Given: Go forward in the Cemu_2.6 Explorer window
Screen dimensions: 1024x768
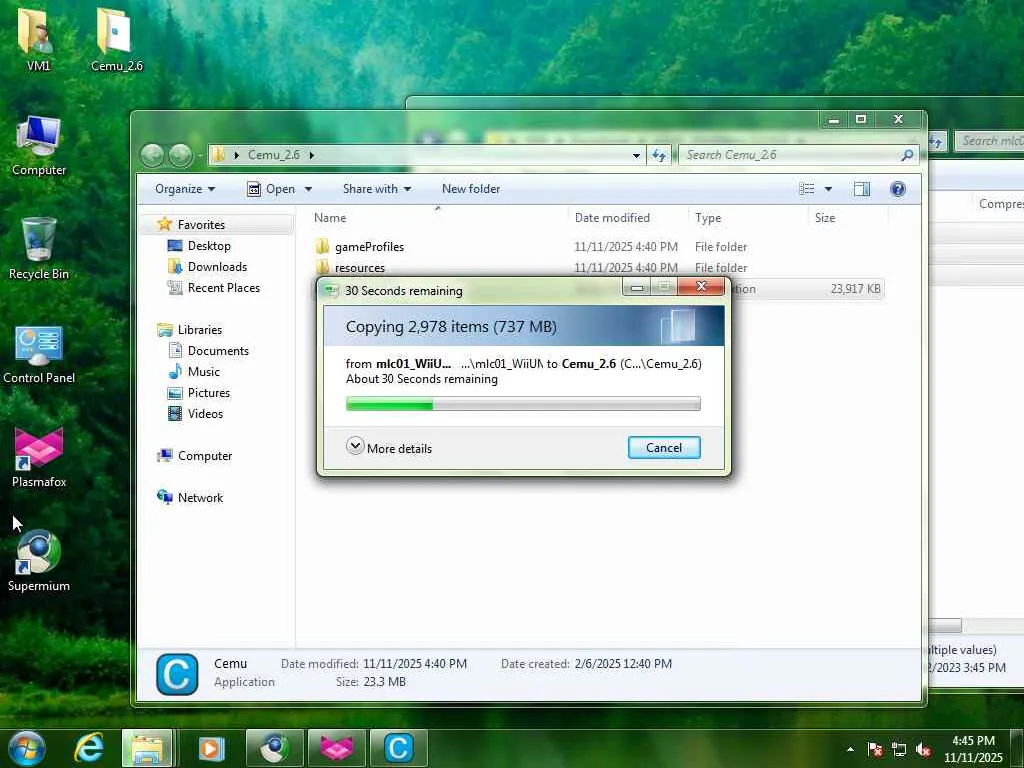Looking at the screenshot, I should pos(180,155).
